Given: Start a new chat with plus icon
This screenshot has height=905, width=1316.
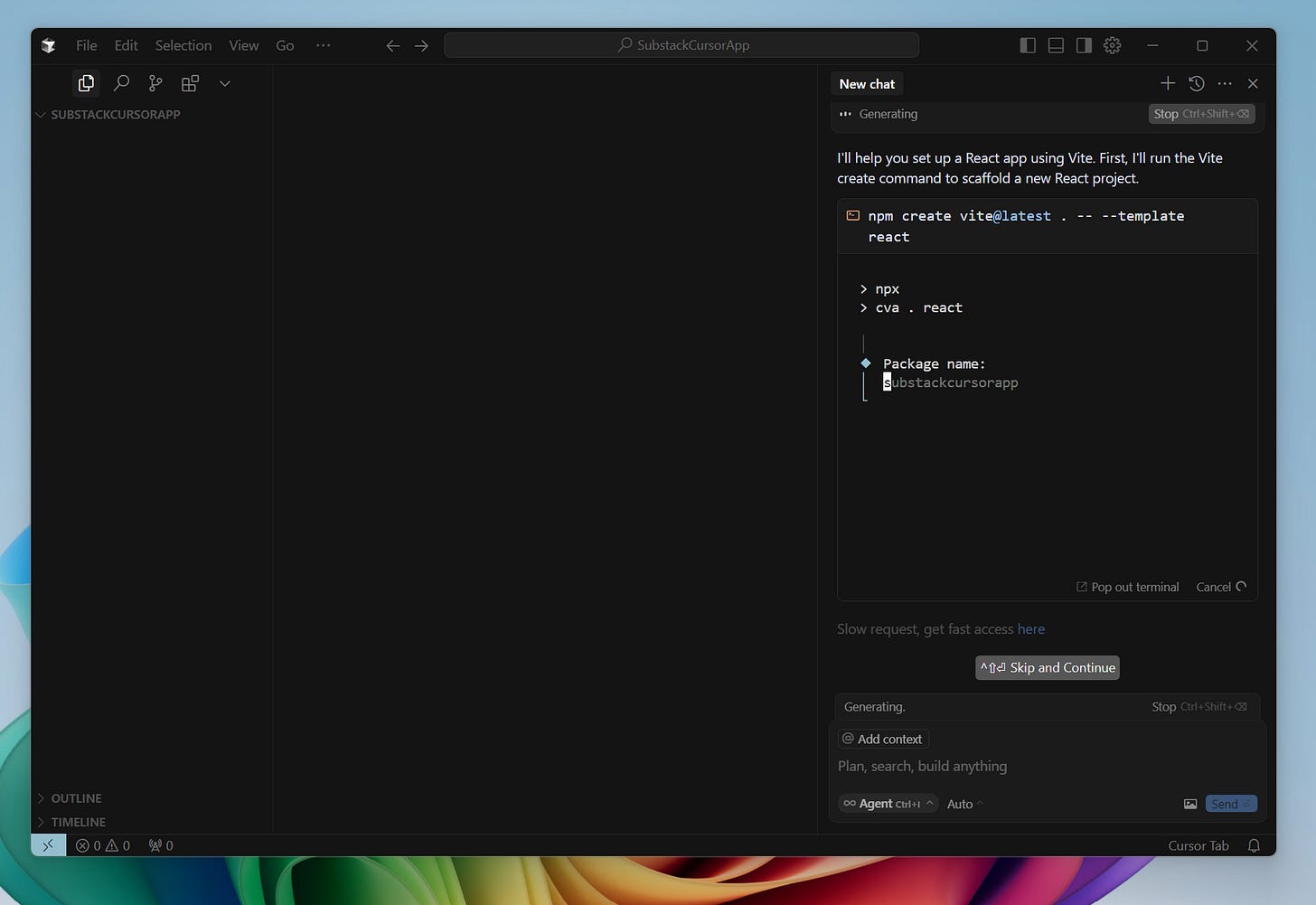Looking at the screenshot, I should pos(1168,83).
